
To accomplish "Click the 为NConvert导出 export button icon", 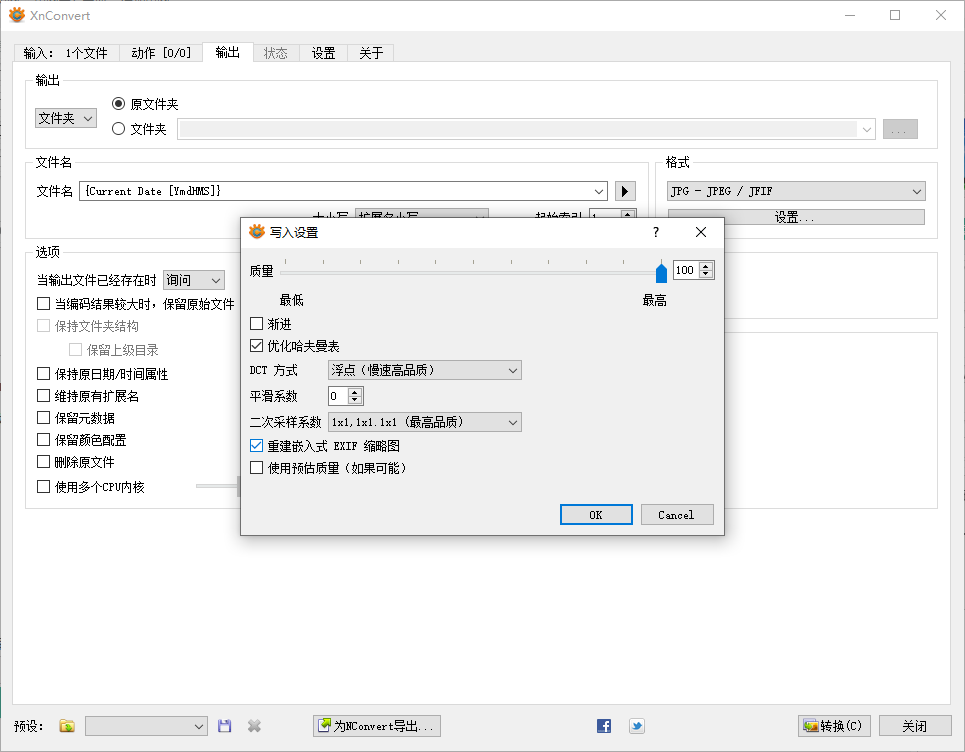I will [x=324, y=726].
